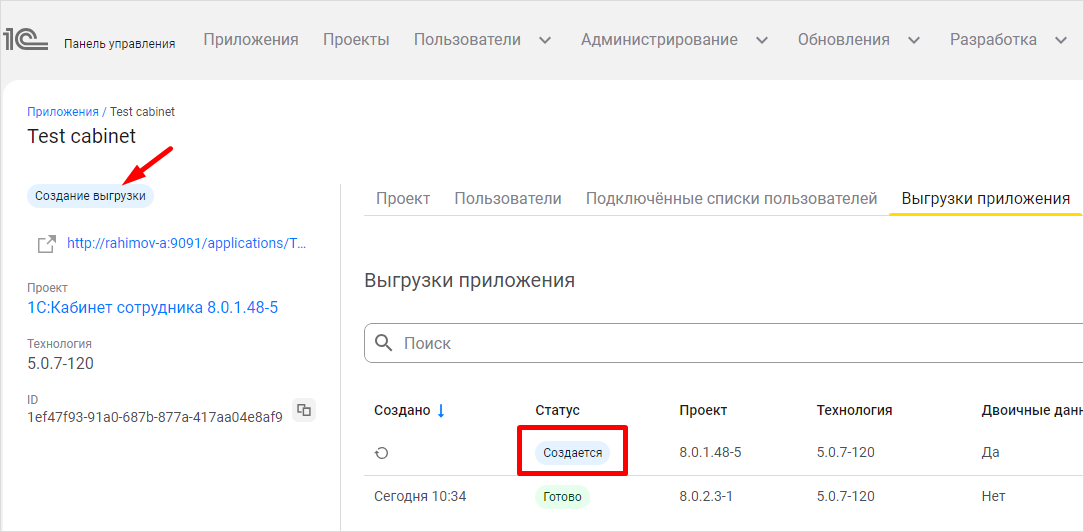Image resolution: width=1084 pixels, height=532 pixels.
Task: Click the Проект column header
Action: (x=703, y=410)
